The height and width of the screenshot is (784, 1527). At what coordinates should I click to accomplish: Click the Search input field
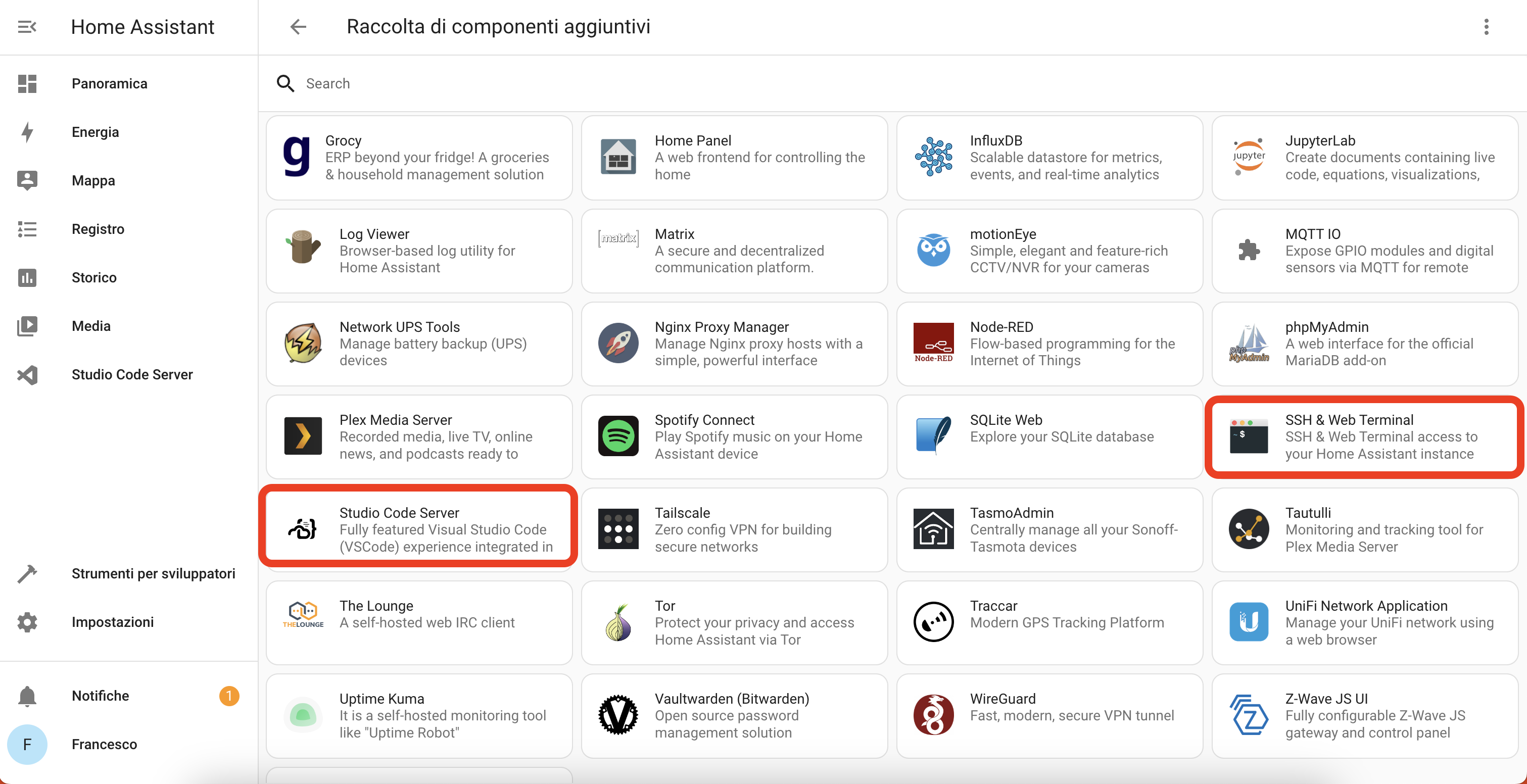[892, 83]
